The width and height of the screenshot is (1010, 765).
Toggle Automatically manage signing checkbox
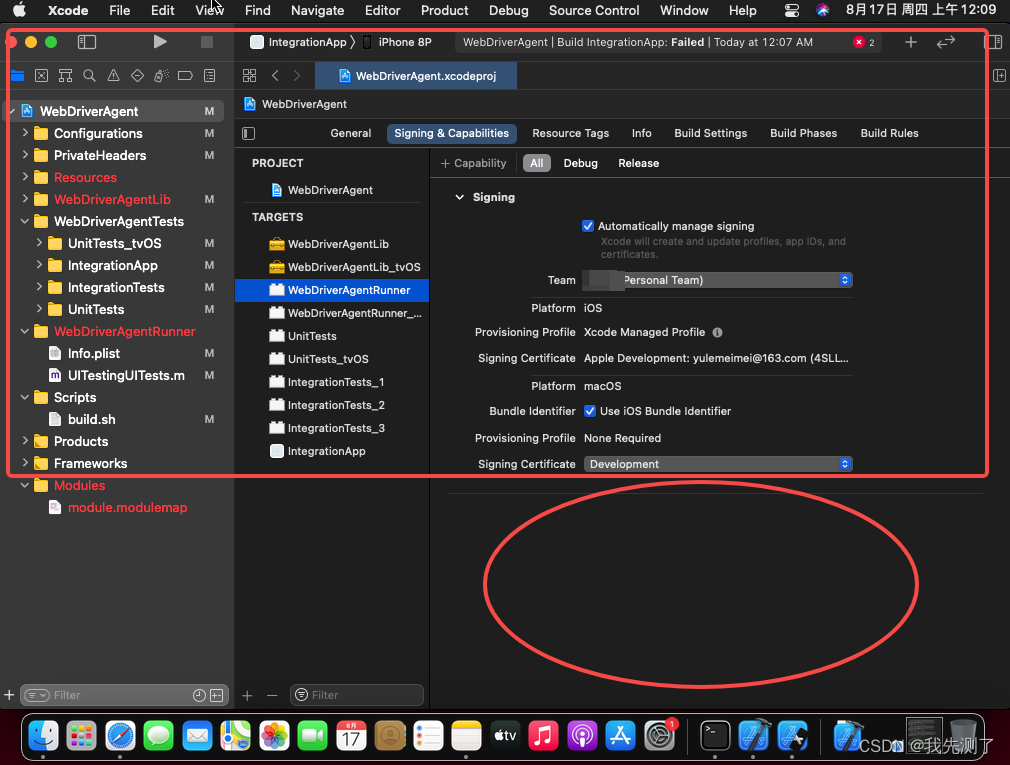click(588, 226)
